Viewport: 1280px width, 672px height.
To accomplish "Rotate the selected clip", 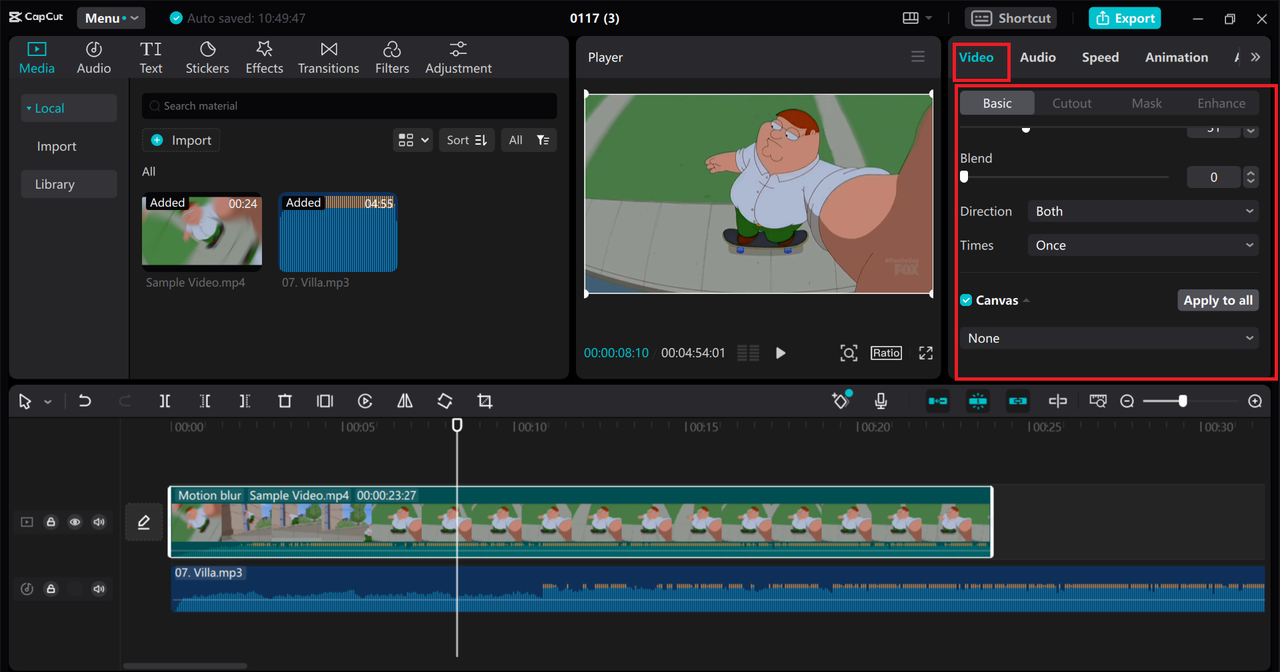I will [x=445, y=401].
